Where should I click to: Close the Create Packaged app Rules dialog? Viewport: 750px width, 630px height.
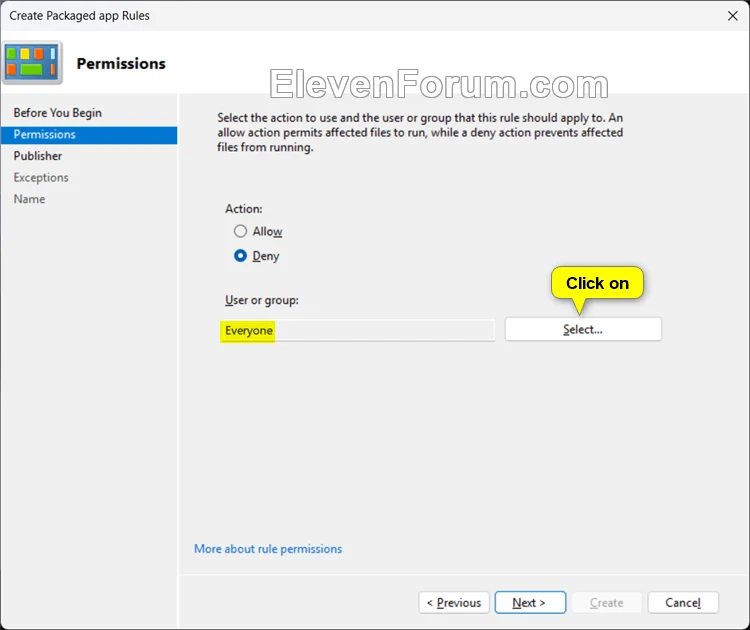[x=732, y=16]
